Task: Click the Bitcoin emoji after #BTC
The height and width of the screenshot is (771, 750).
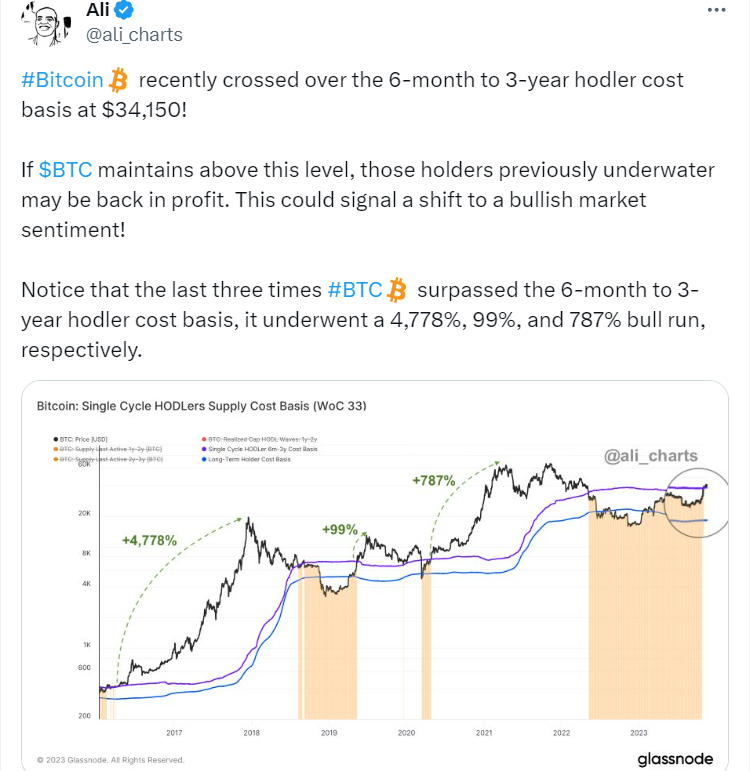Action: click(396, 290)
